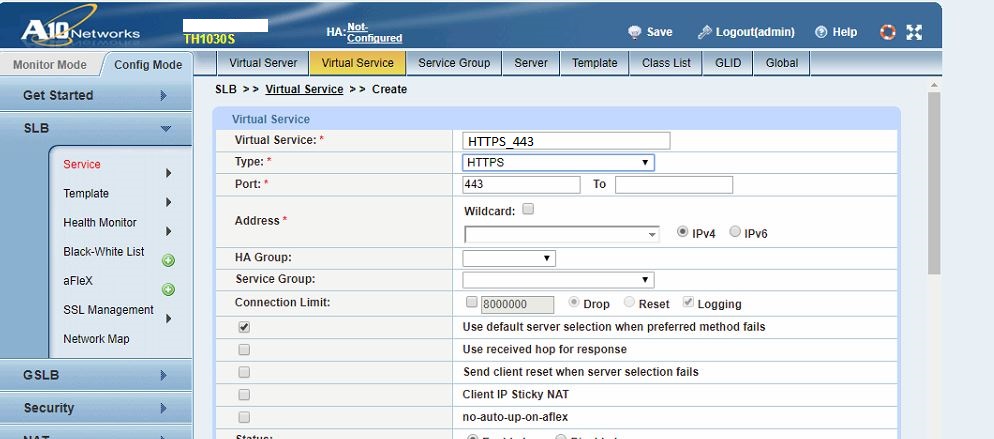Switch to the Virtual Server tab
994x439 pixels.
pos(263,63)
